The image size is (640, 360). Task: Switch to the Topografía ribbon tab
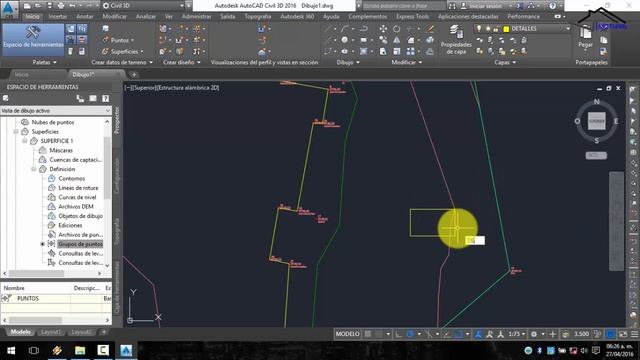pyautogui.click(x=258, y=17)
